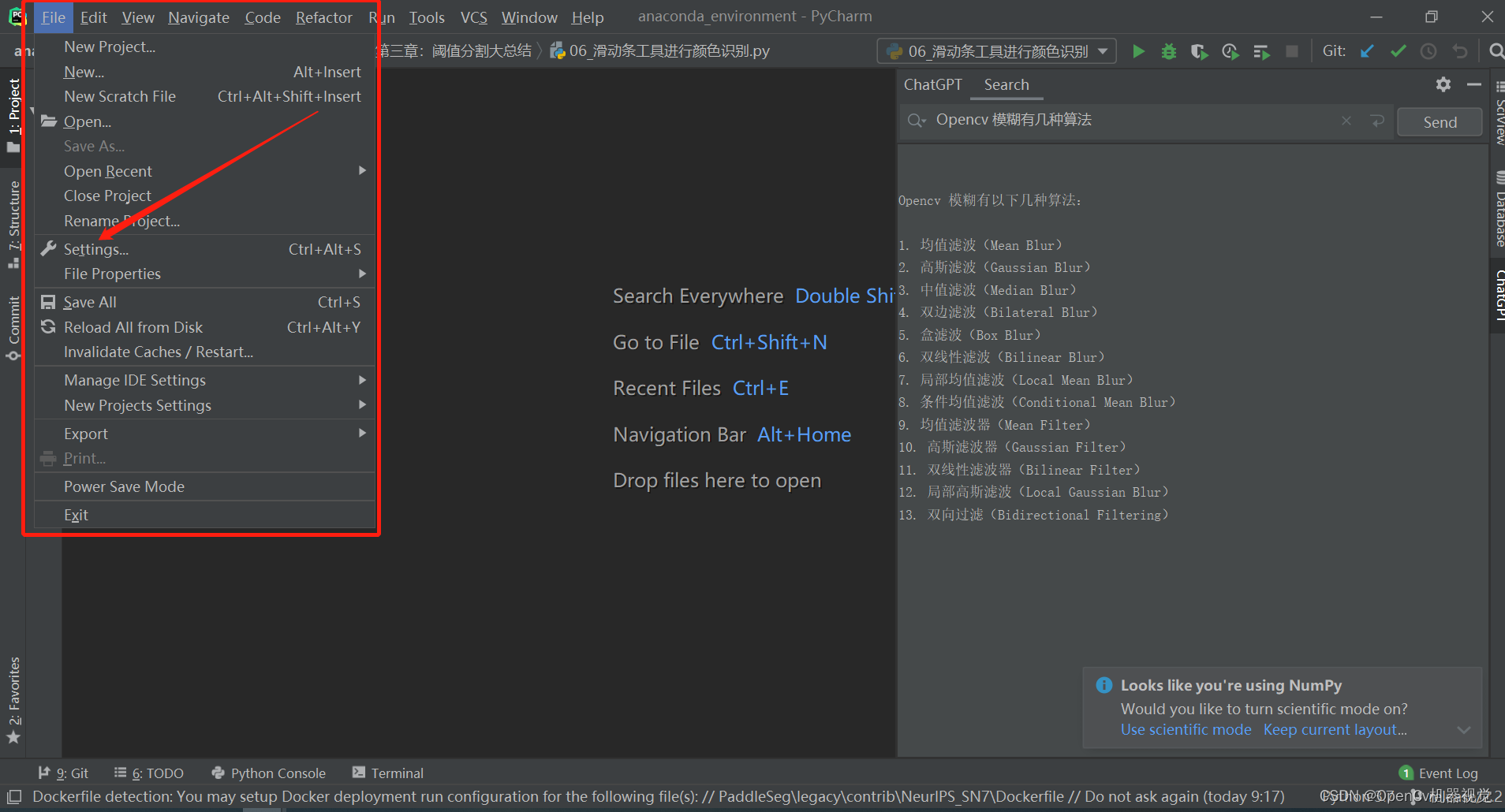The height and width of the screenshot is (812, 1505).
Task: Click Git Update Project blue arrow
Action: 1367,51
